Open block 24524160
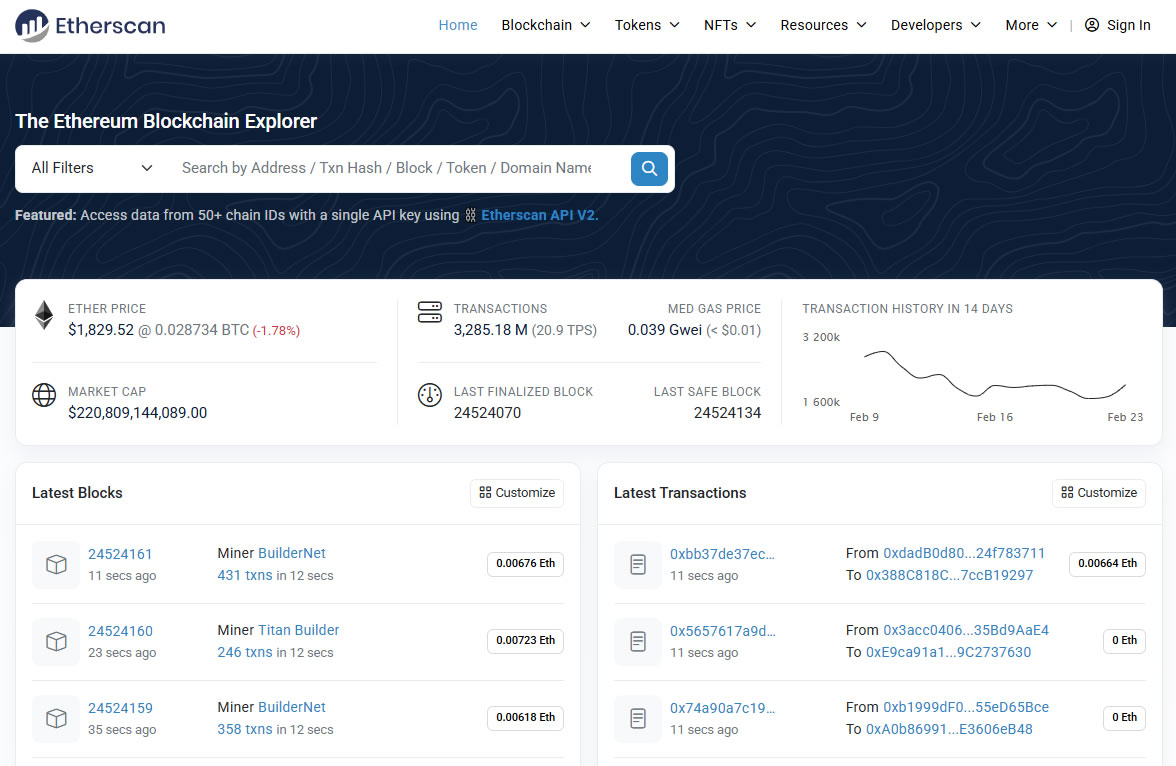 pyautogui.click(x=120, y=631)
